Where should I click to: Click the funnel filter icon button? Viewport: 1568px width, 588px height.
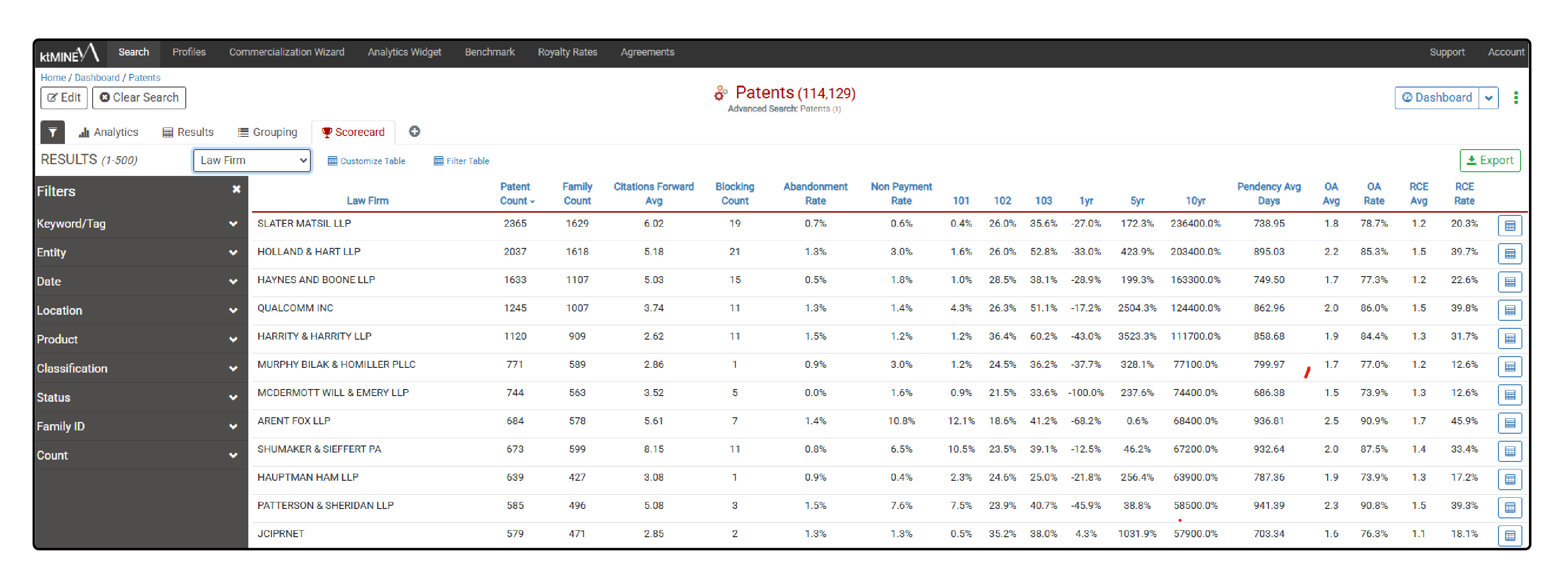52,132
